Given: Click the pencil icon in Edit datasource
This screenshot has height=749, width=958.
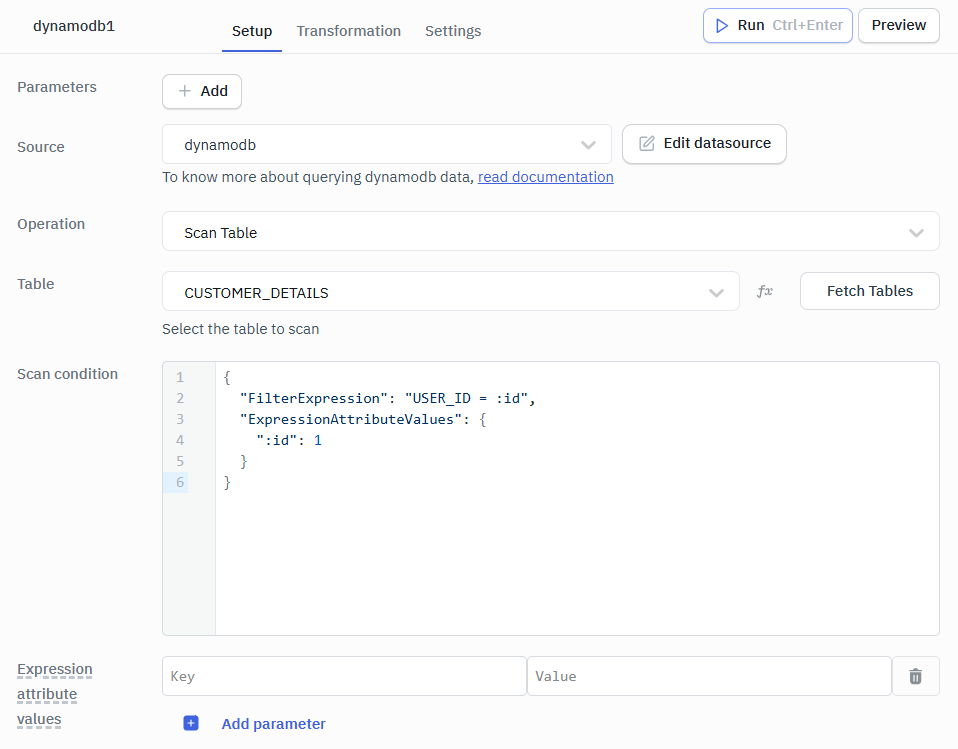Looking at the screenshot, I should (x=646, y=144).
